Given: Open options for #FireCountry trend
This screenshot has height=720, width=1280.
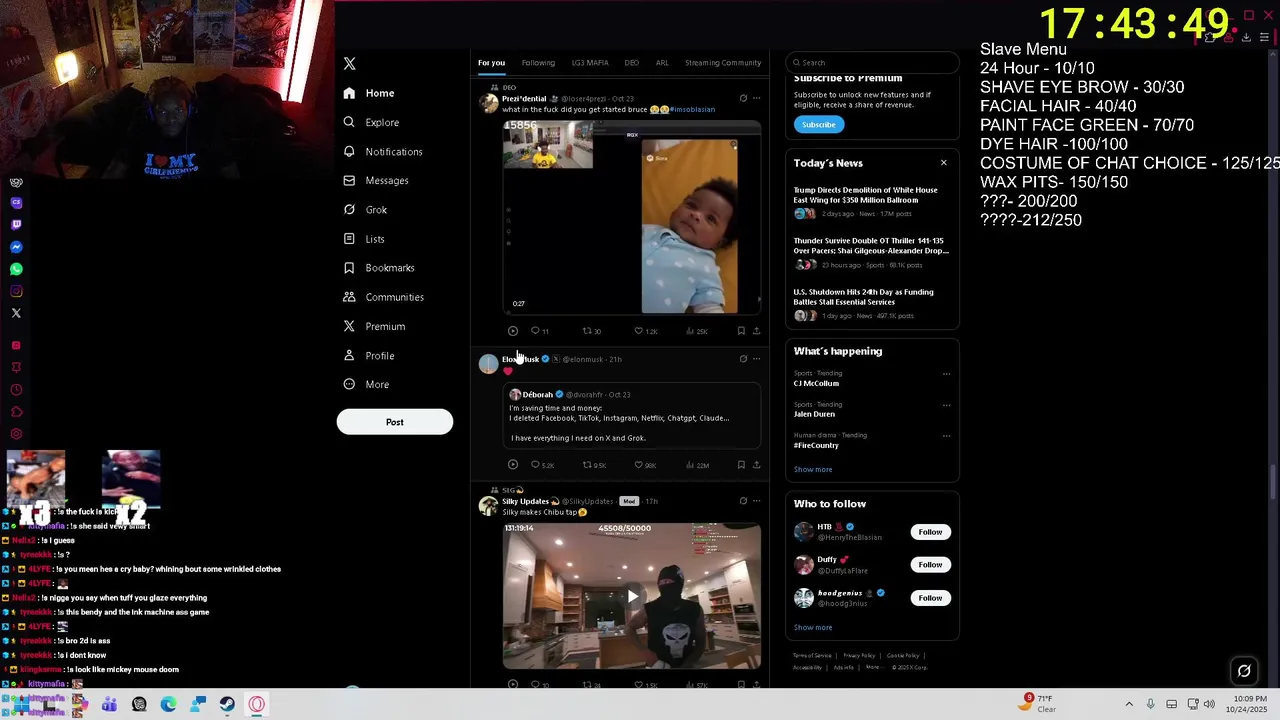Looking at the screenshot, I should pos(946,436).
